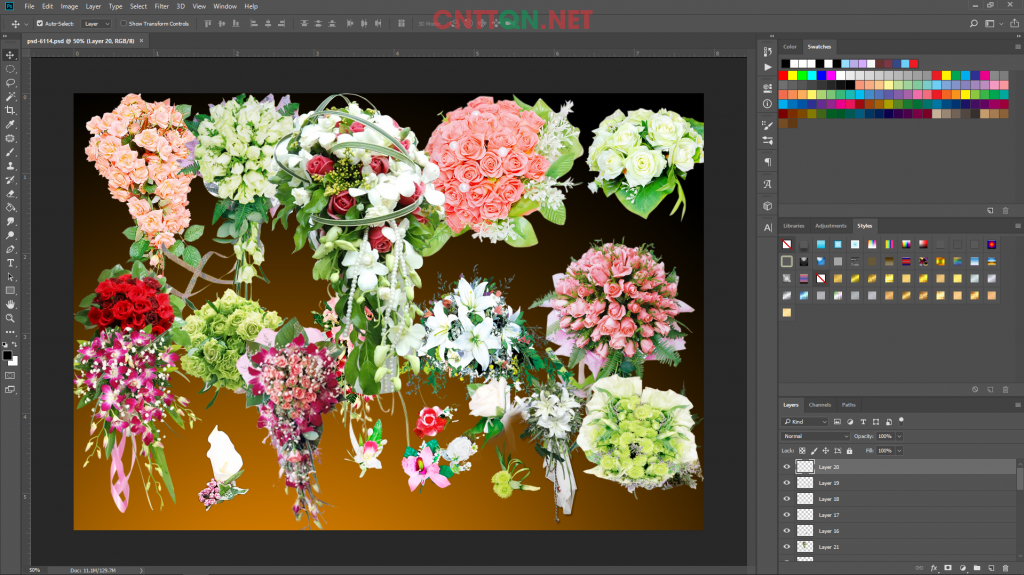The height and width of the screenshot is (575, 1024).
Task: Close the psd-6114.psd document tab
Action: 141,41
